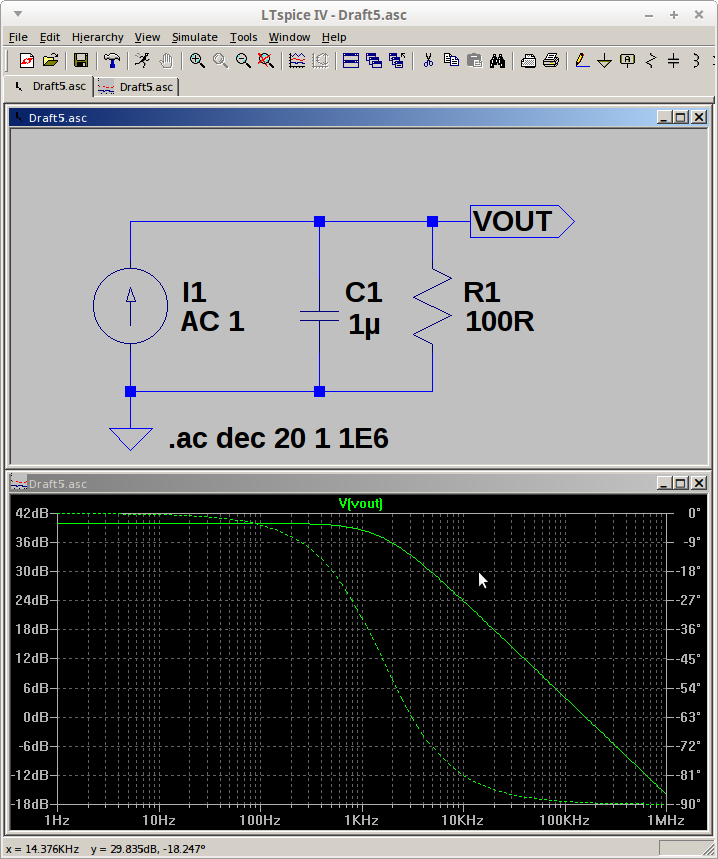
Task: Create a new schematic from the toolbar
Action: pyautogui.click(x=26, y=60)
